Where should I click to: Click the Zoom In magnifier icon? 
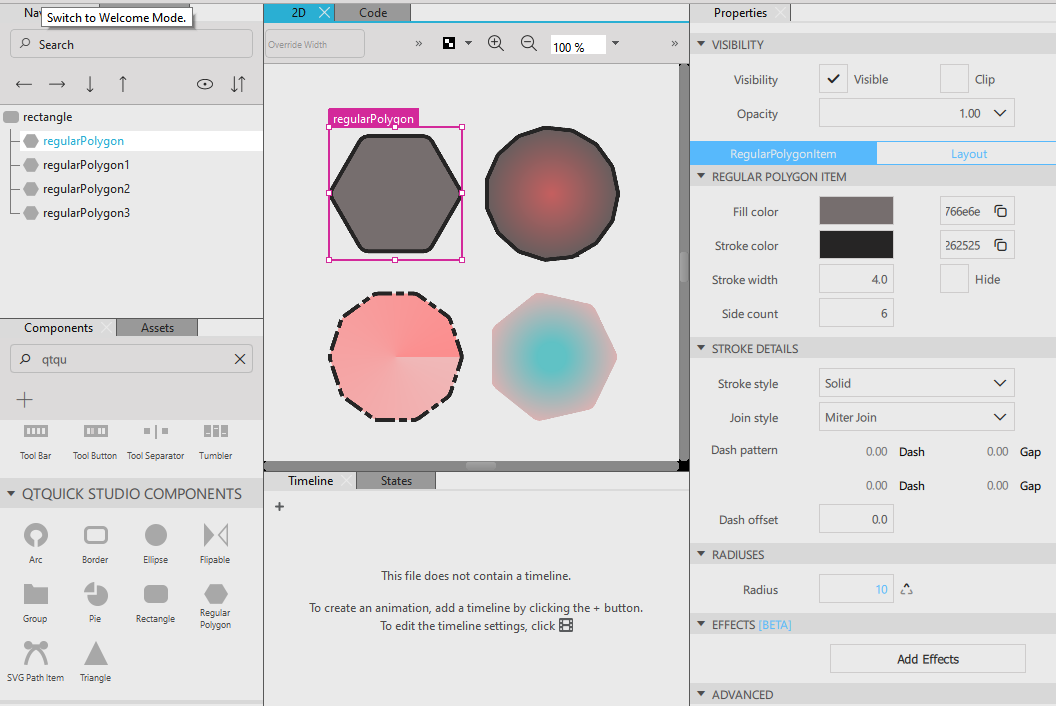[495, 43]
